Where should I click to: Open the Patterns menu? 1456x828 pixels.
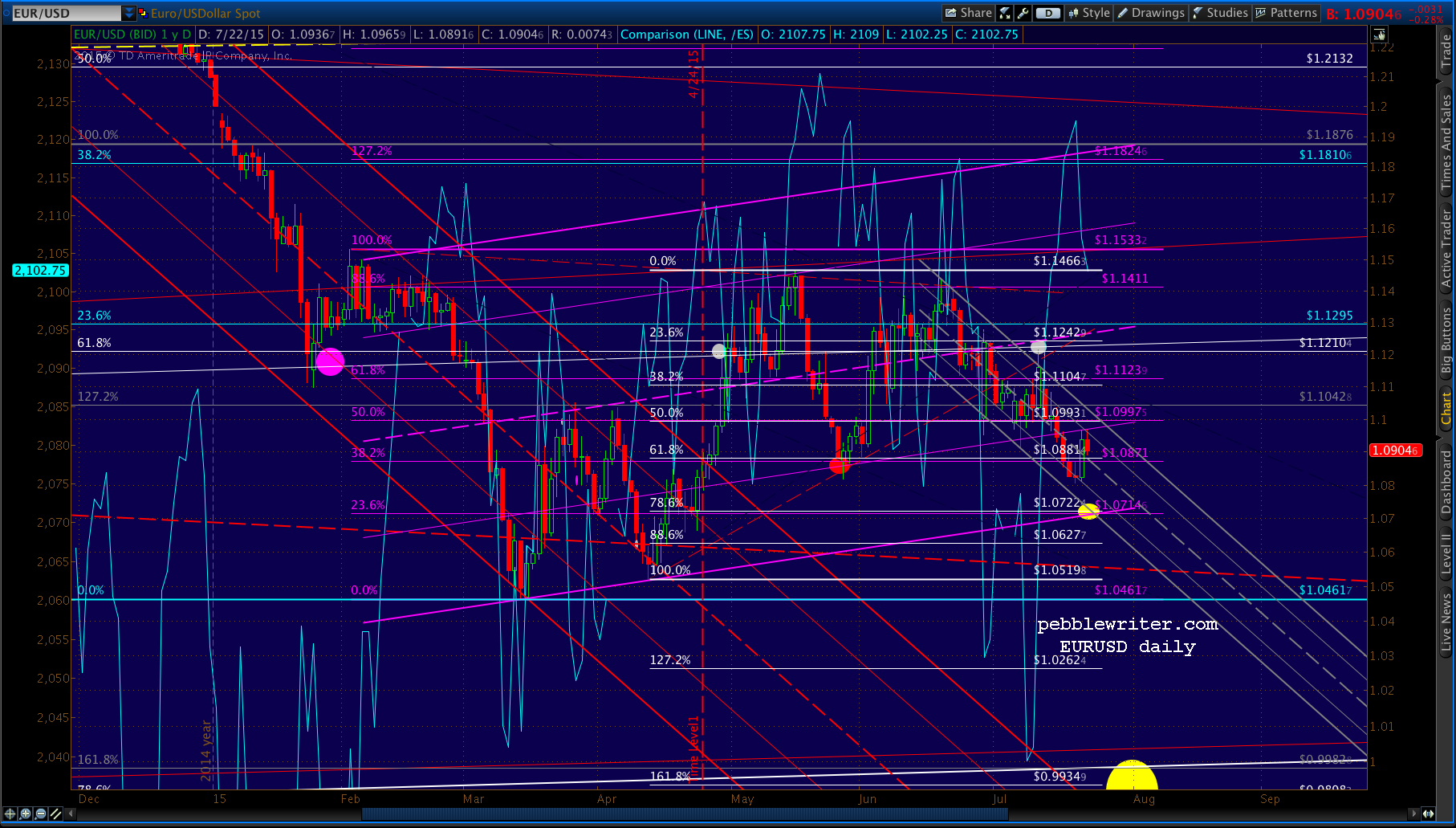coord(1286,13)
